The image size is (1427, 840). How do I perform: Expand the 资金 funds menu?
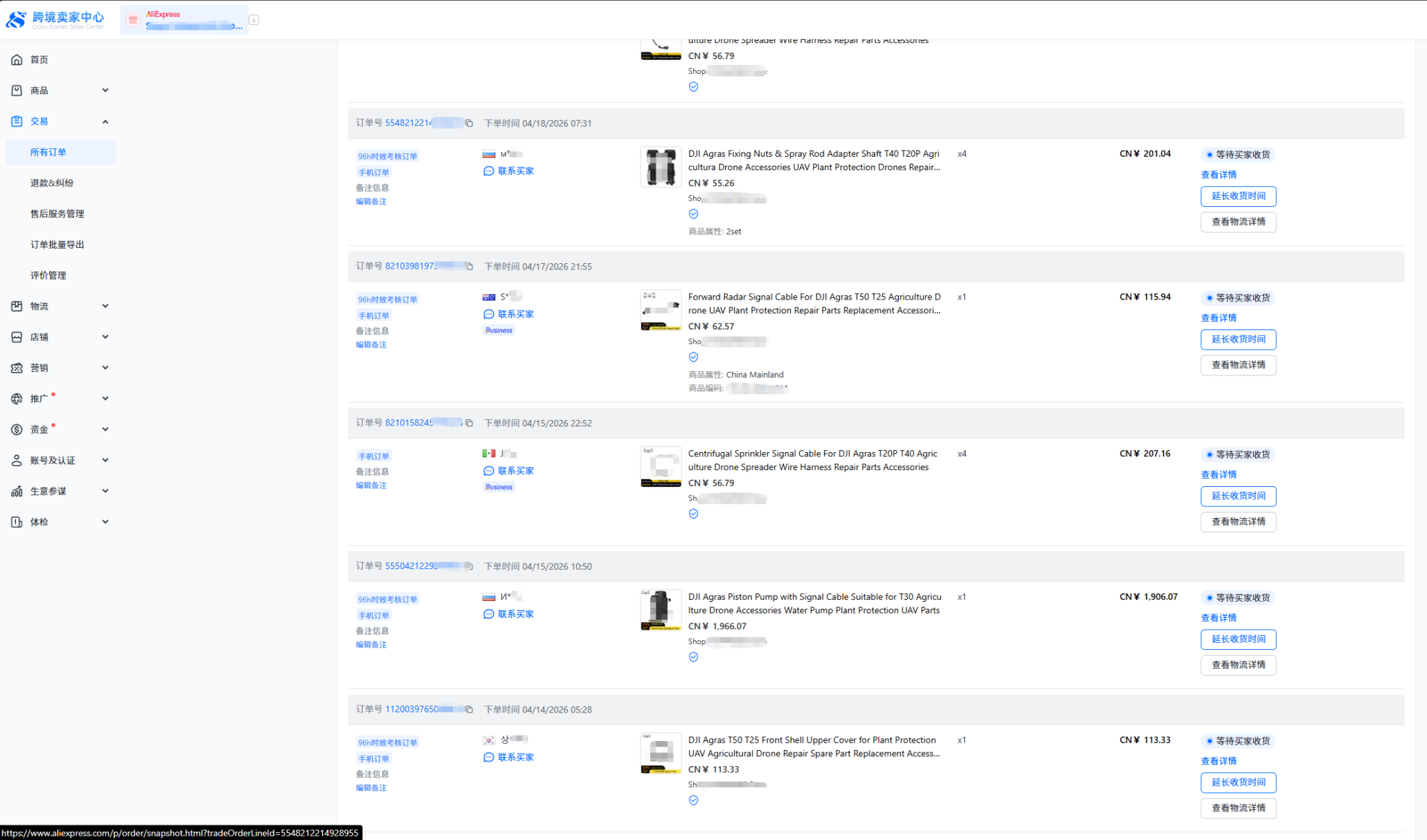105,430
